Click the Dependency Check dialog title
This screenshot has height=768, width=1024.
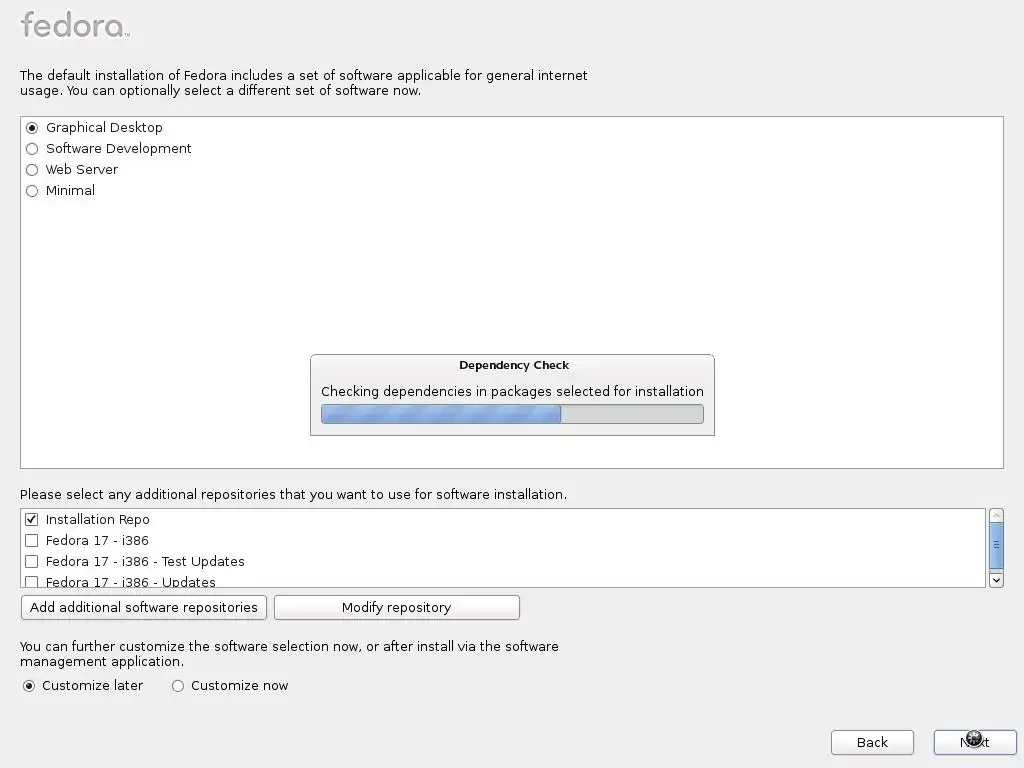[x=514, y=365]
